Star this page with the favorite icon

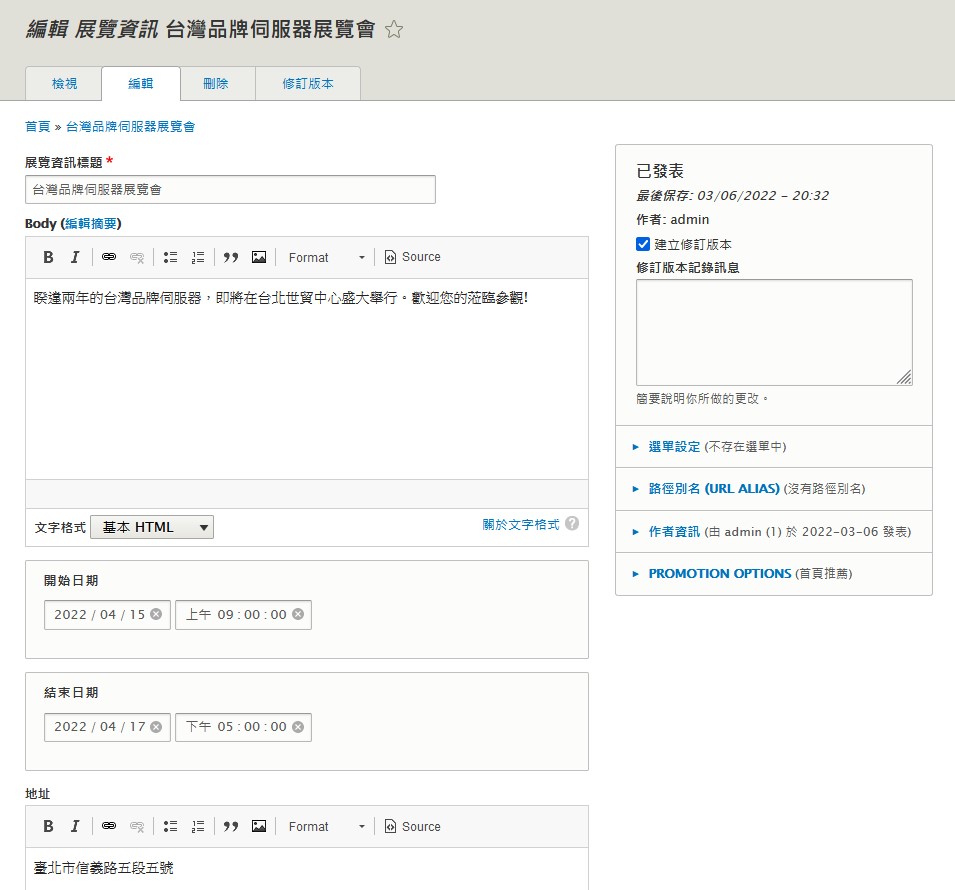point(394,30)
